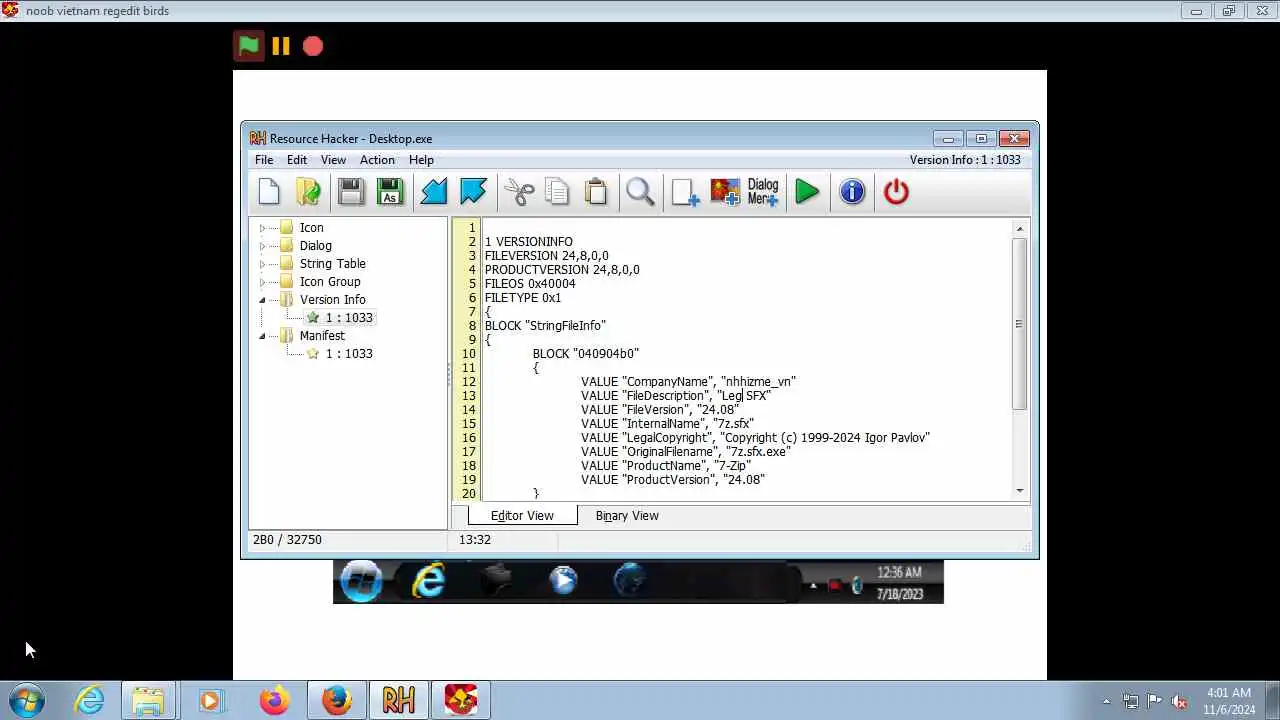Collapse the Version Info folder arrow

[262, 300]
